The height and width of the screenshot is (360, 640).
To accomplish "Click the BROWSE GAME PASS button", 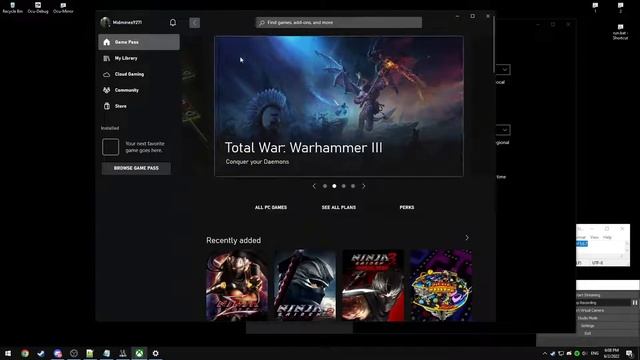I will pyautogui.click(x=136, y=168).
